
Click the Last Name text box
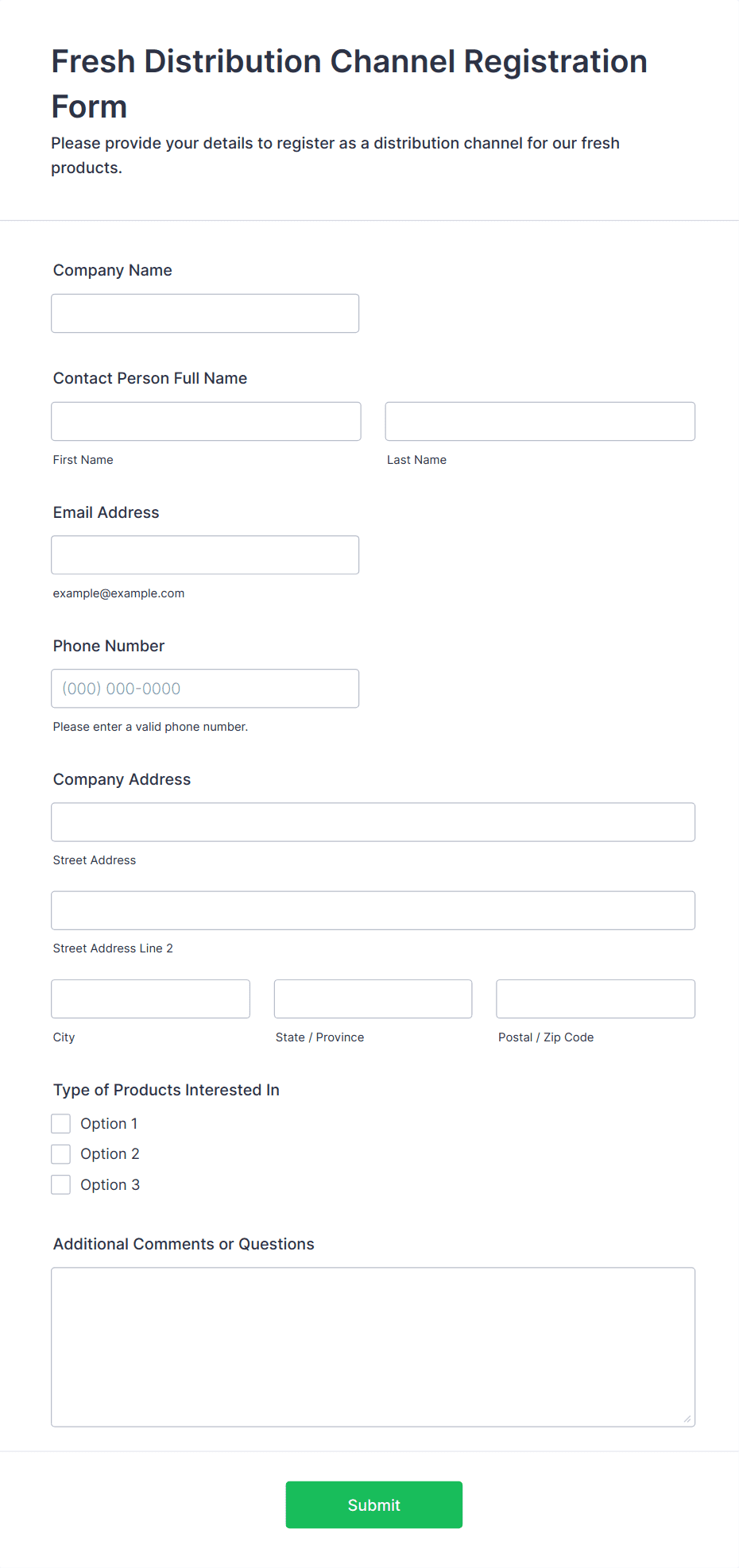pos(540,421)
